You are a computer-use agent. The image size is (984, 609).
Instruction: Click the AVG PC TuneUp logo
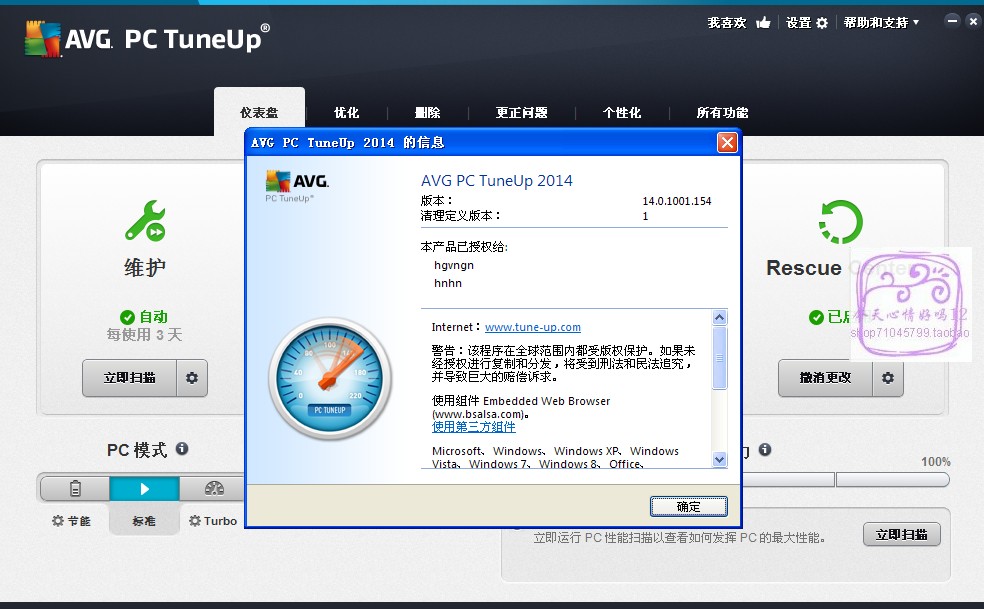(x=147, y=38)
